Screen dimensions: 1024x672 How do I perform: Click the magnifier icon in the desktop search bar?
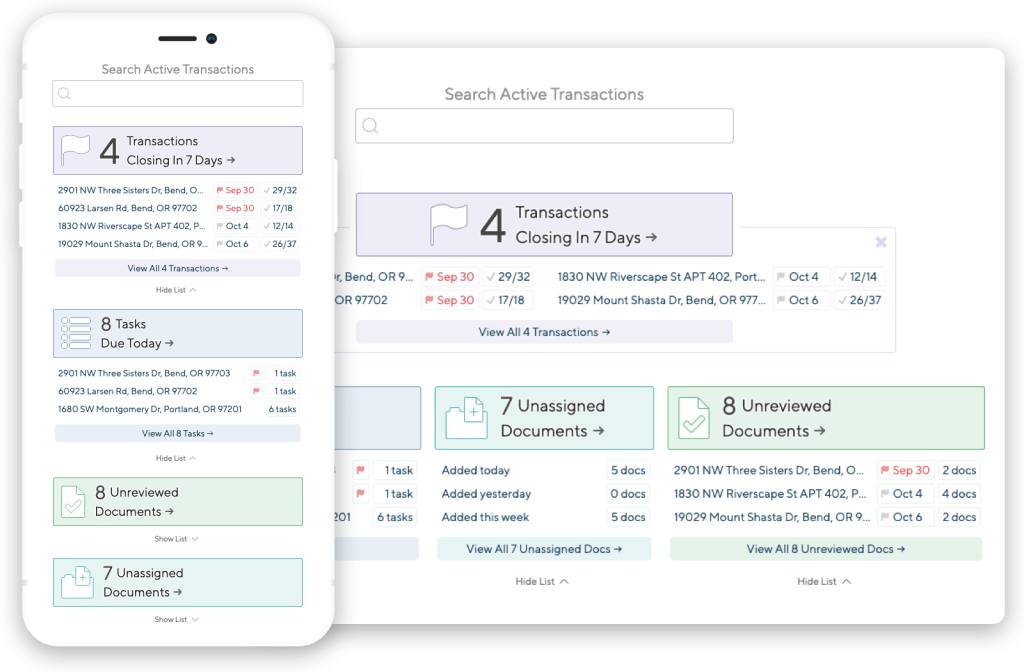tap(371, 126)
